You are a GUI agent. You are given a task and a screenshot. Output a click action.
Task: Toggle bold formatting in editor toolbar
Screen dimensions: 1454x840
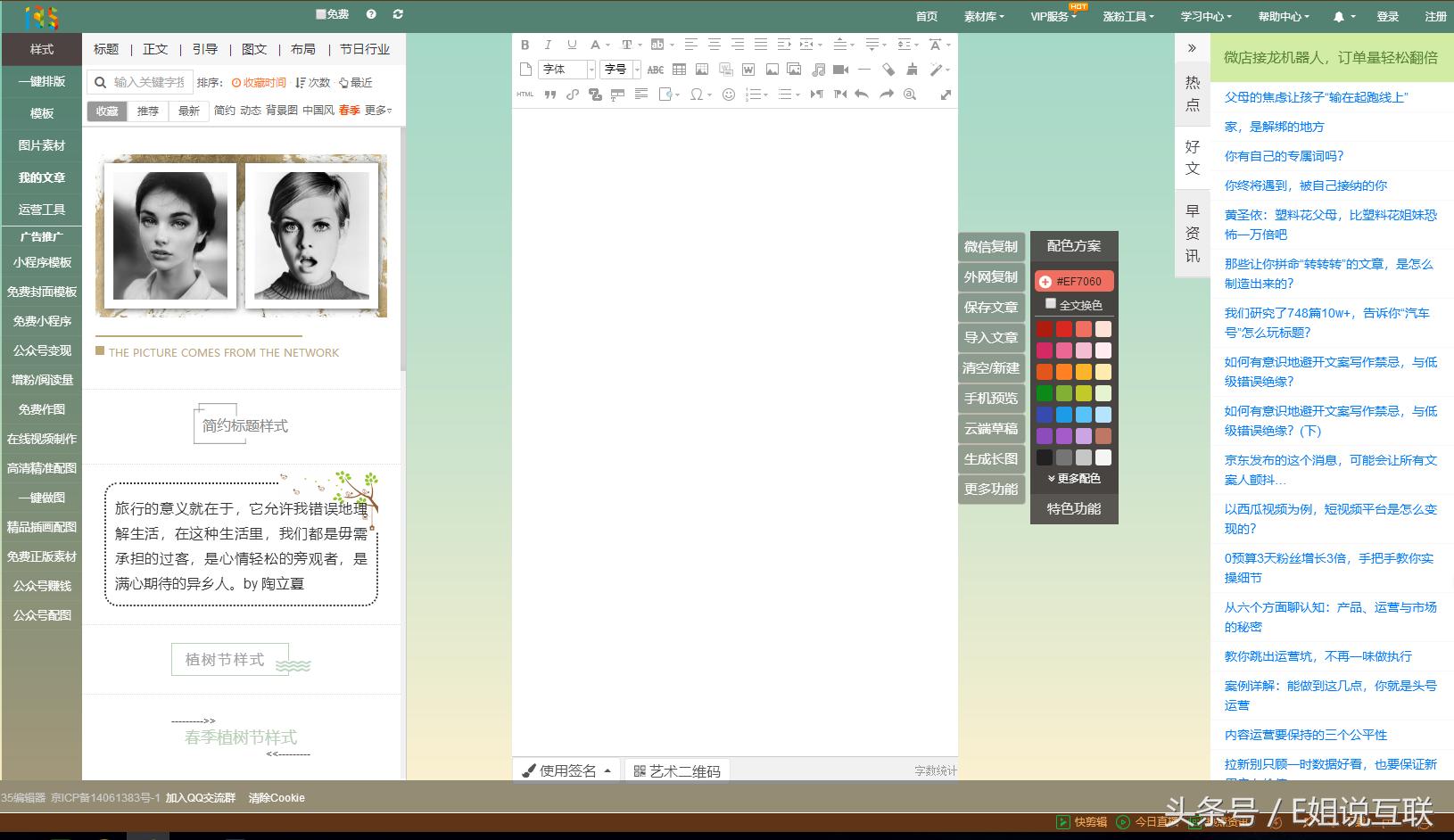point(525,45)
